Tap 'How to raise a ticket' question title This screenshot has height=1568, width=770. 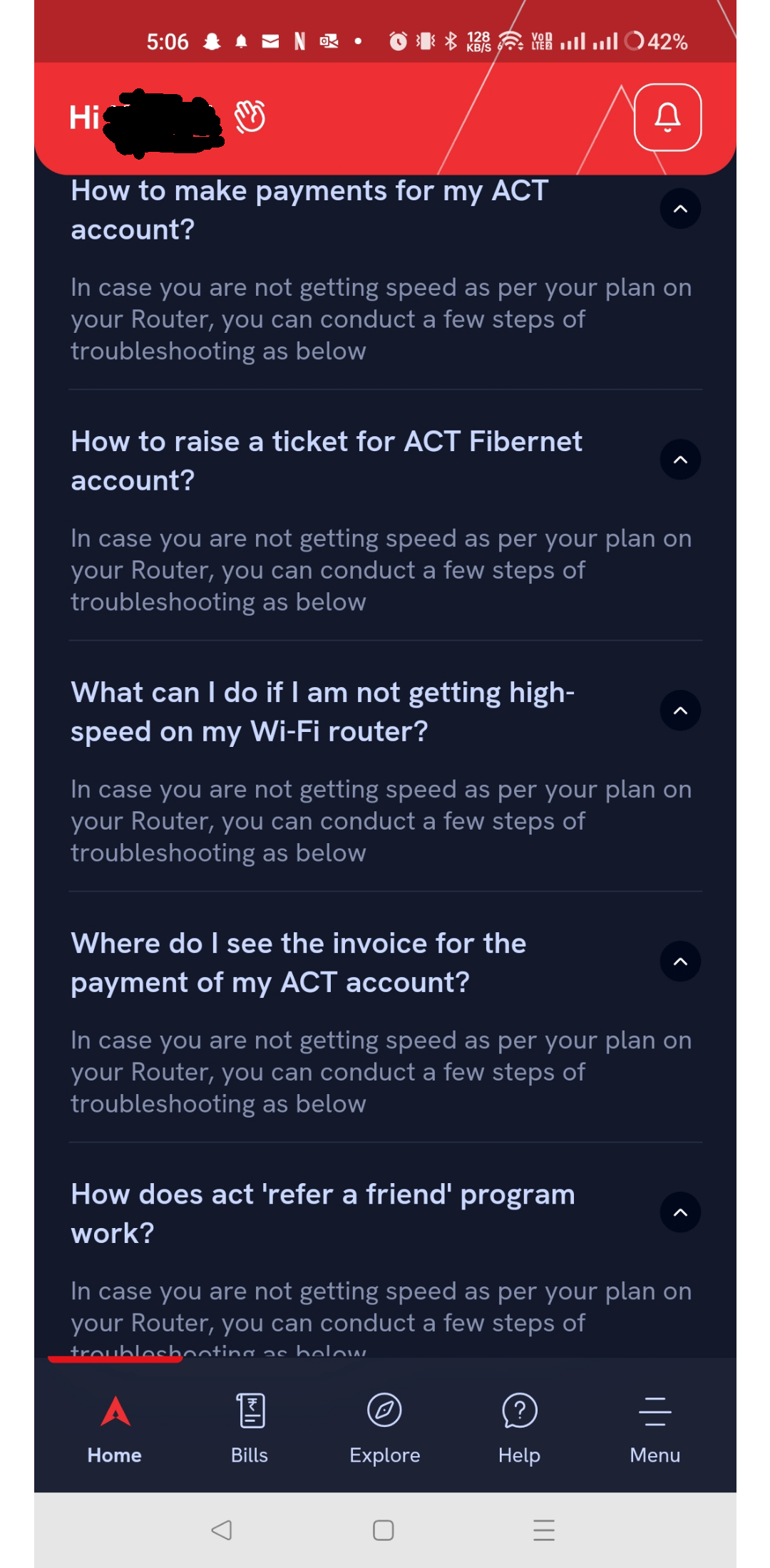pos(327,460)
